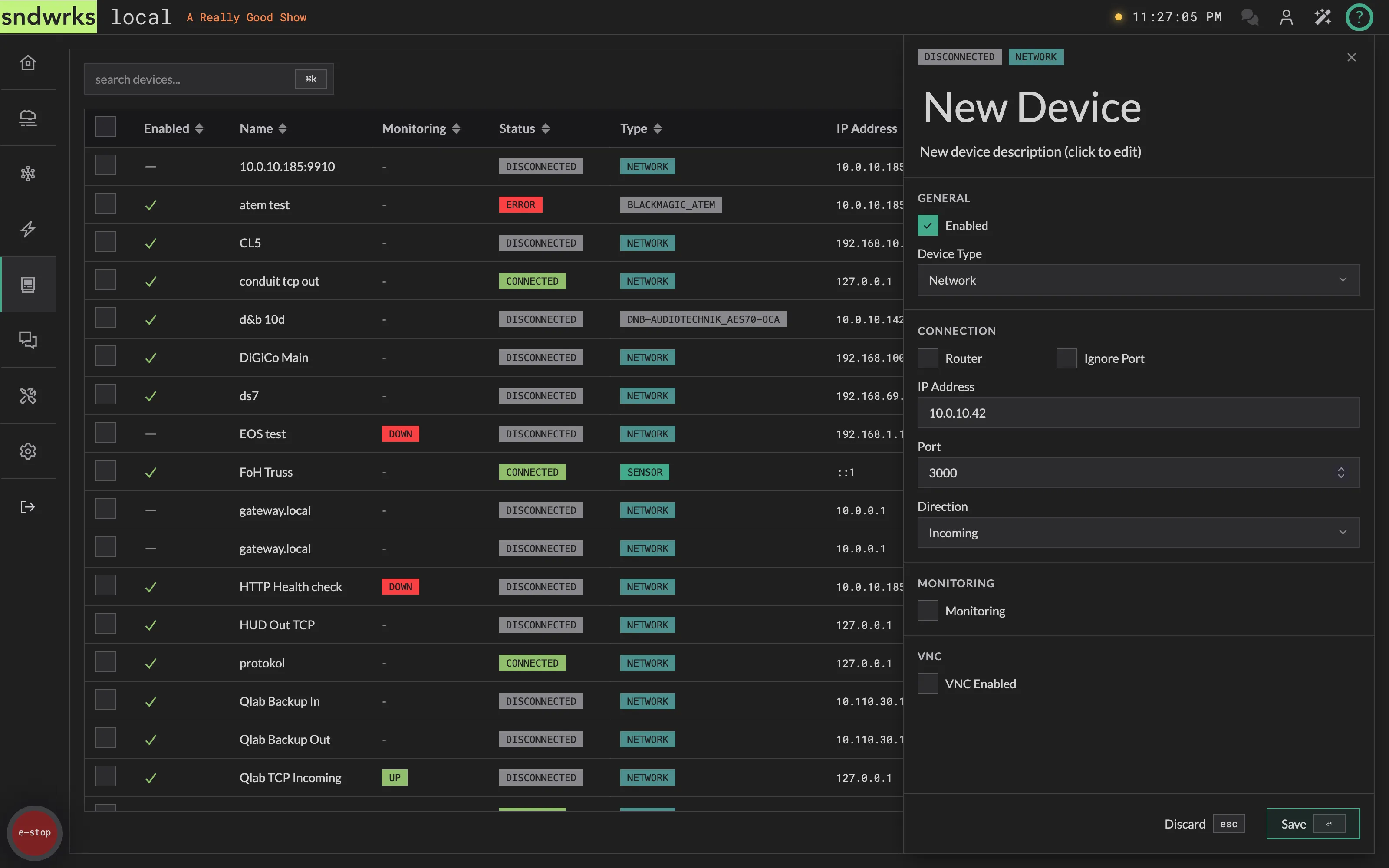Select the ds7 row checkbox

click(105, 395)
